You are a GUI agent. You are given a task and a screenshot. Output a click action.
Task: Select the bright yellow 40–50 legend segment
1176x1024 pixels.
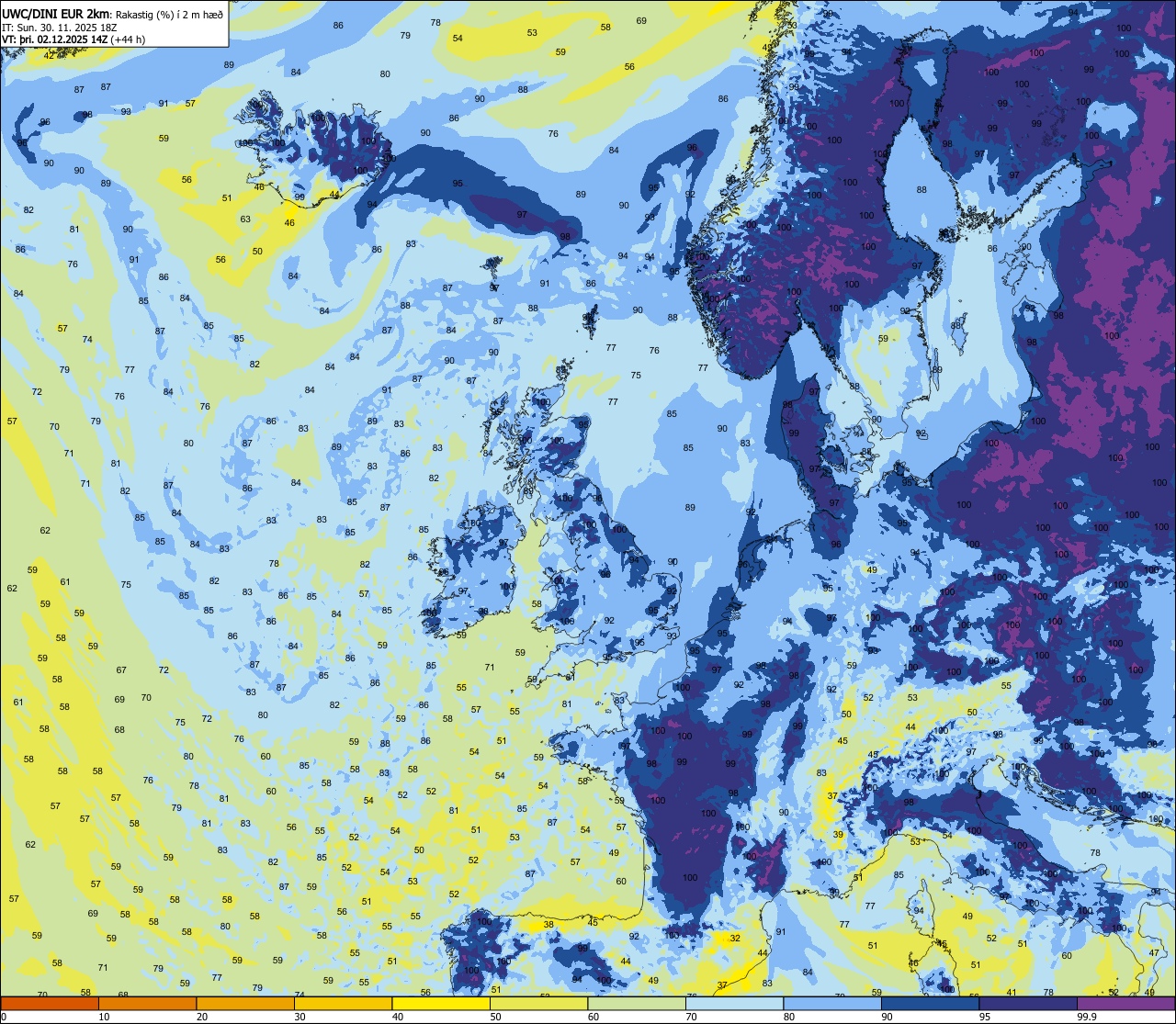pyautogui.click(x=441, y=1003)
